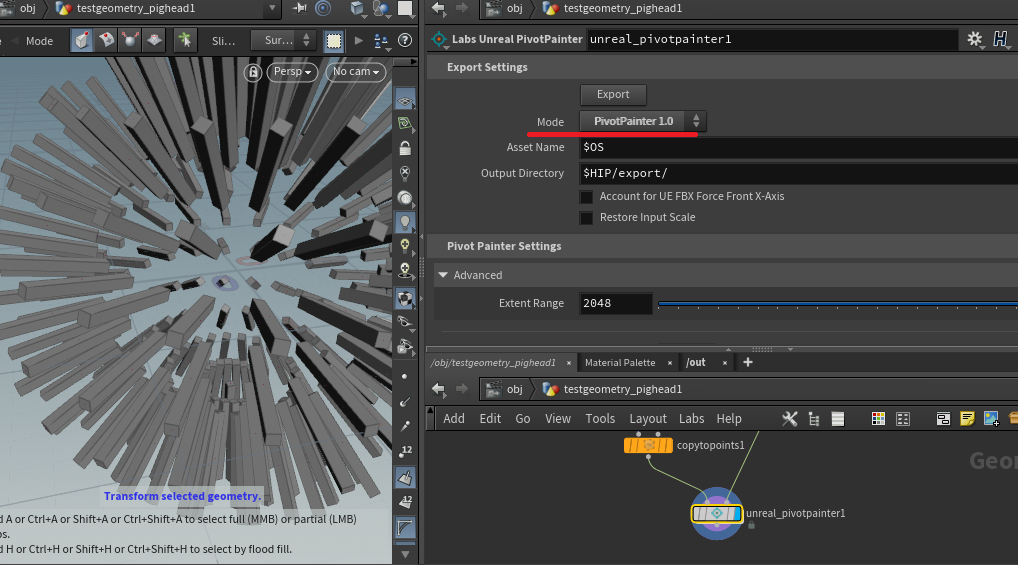This screenshot has height=565, width=1018.
Task: Toggle the secure selection arrow icon
Action: point(185,40)
